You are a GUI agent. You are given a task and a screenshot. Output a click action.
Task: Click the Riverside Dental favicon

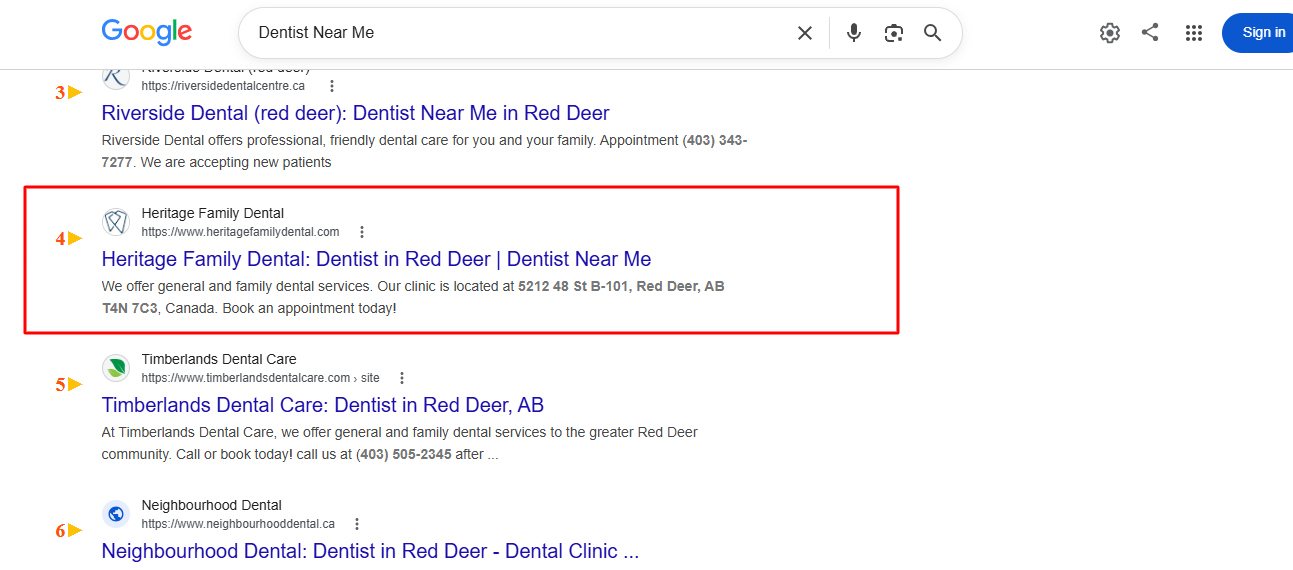tap(116, 77)
